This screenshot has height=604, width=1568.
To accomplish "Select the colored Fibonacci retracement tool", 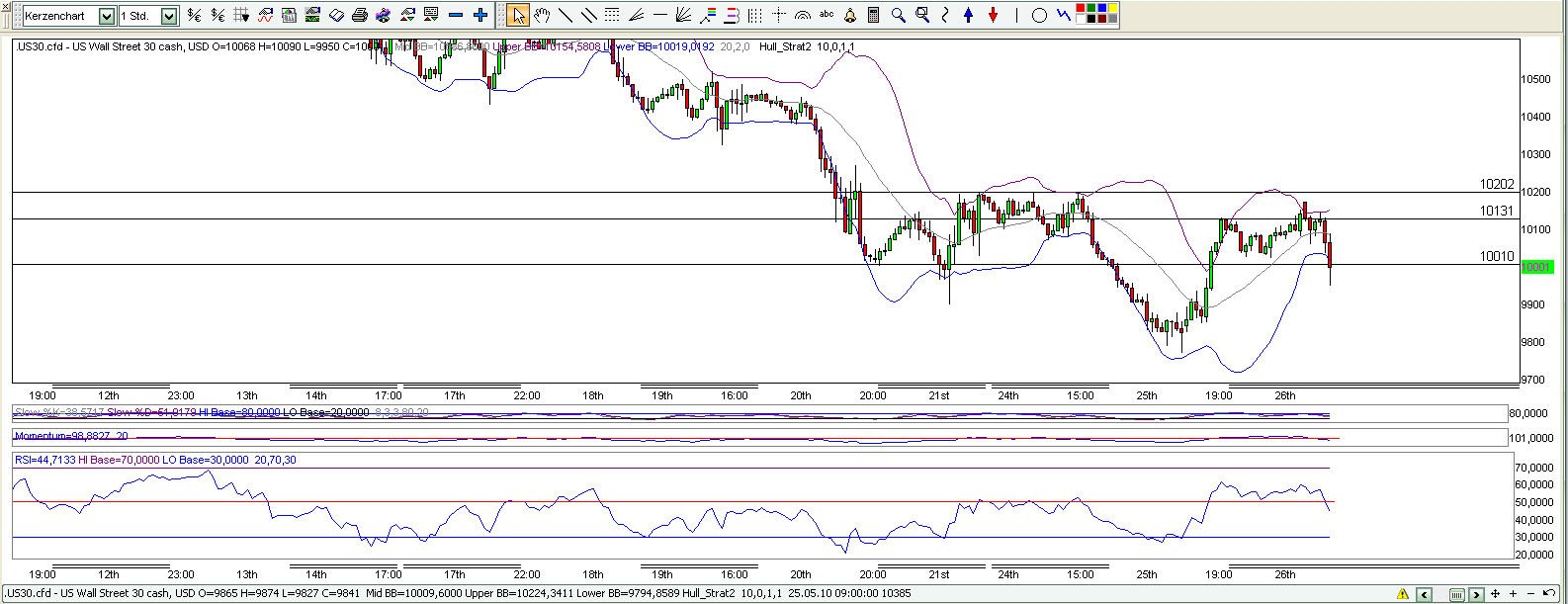I will 708,15.
